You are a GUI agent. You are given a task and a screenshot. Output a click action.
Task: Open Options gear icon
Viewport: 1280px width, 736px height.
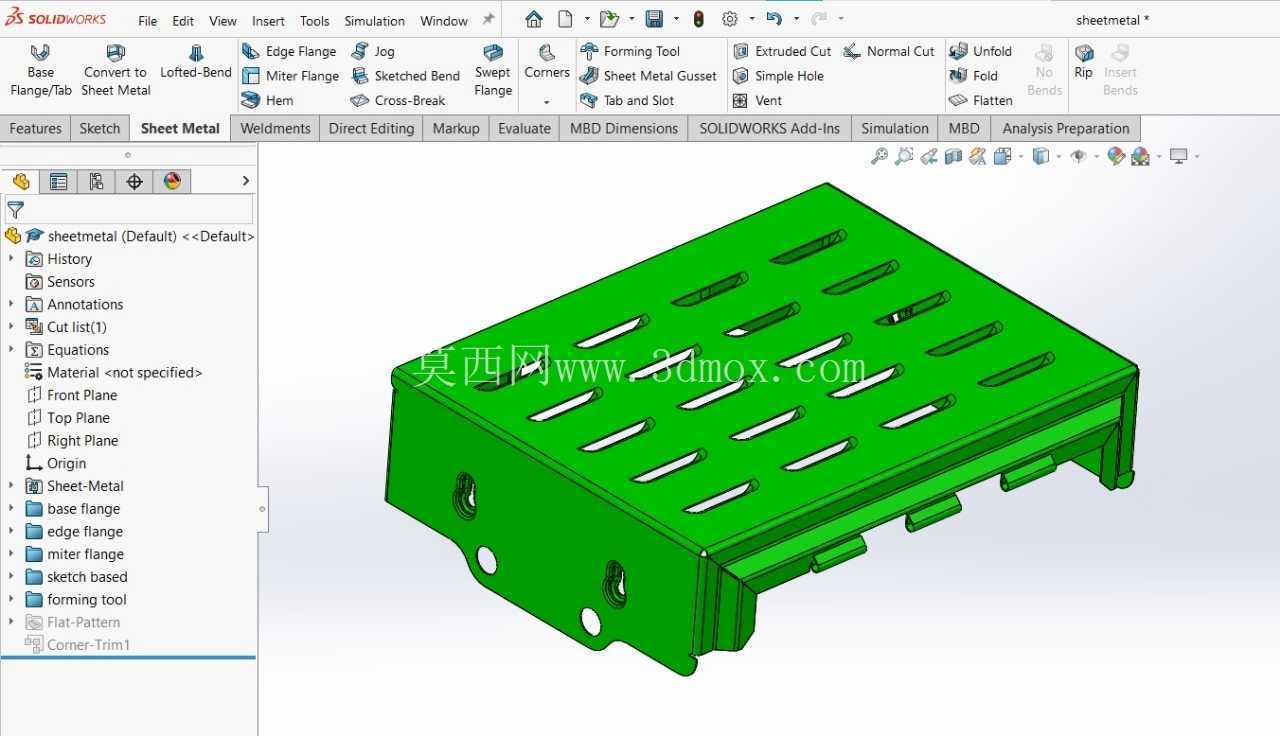(x=730, y=19)
